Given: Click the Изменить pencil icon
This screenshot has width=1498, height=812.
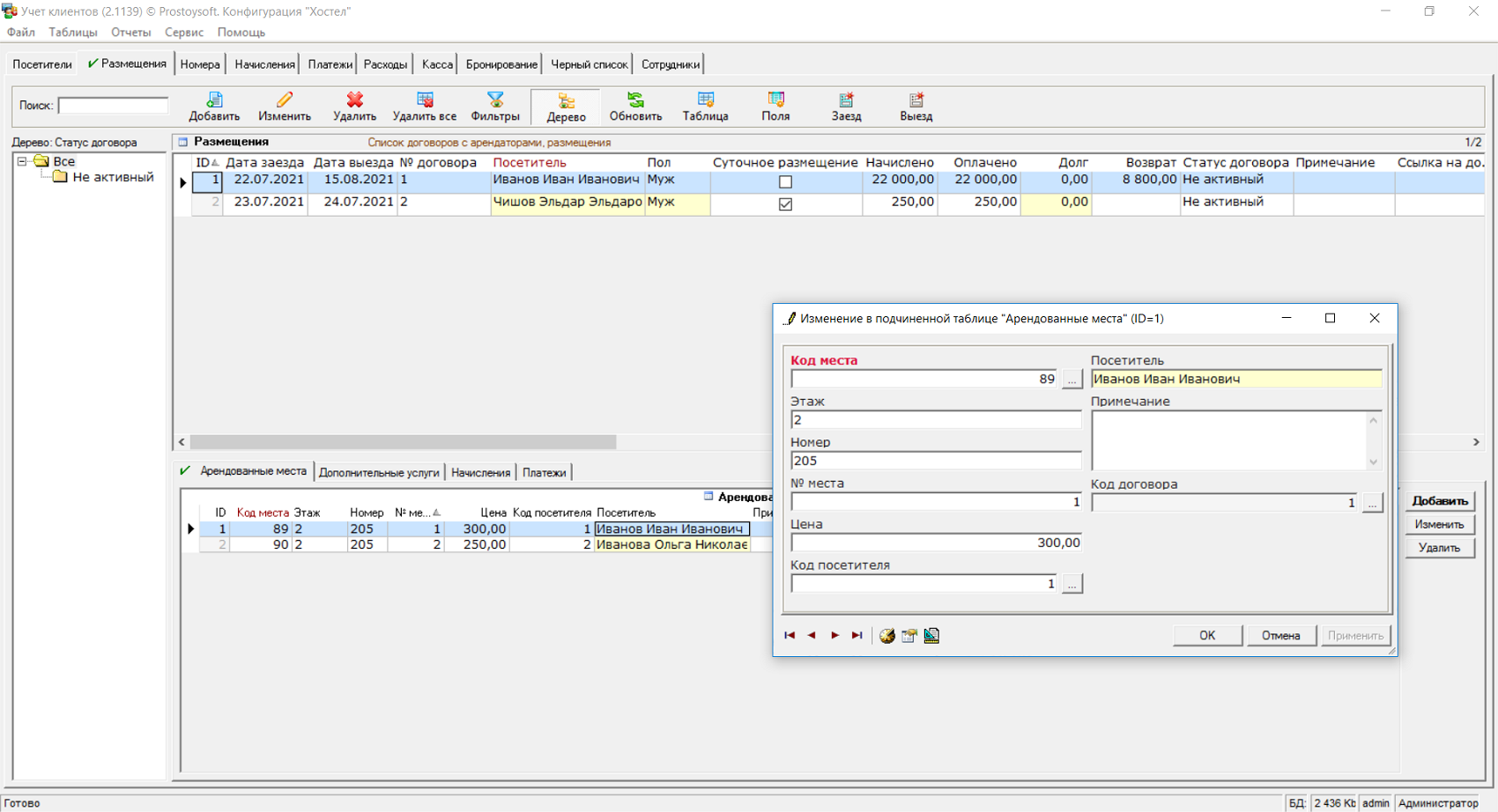Looking at the screenshot, I should click(x=284, y=100).
